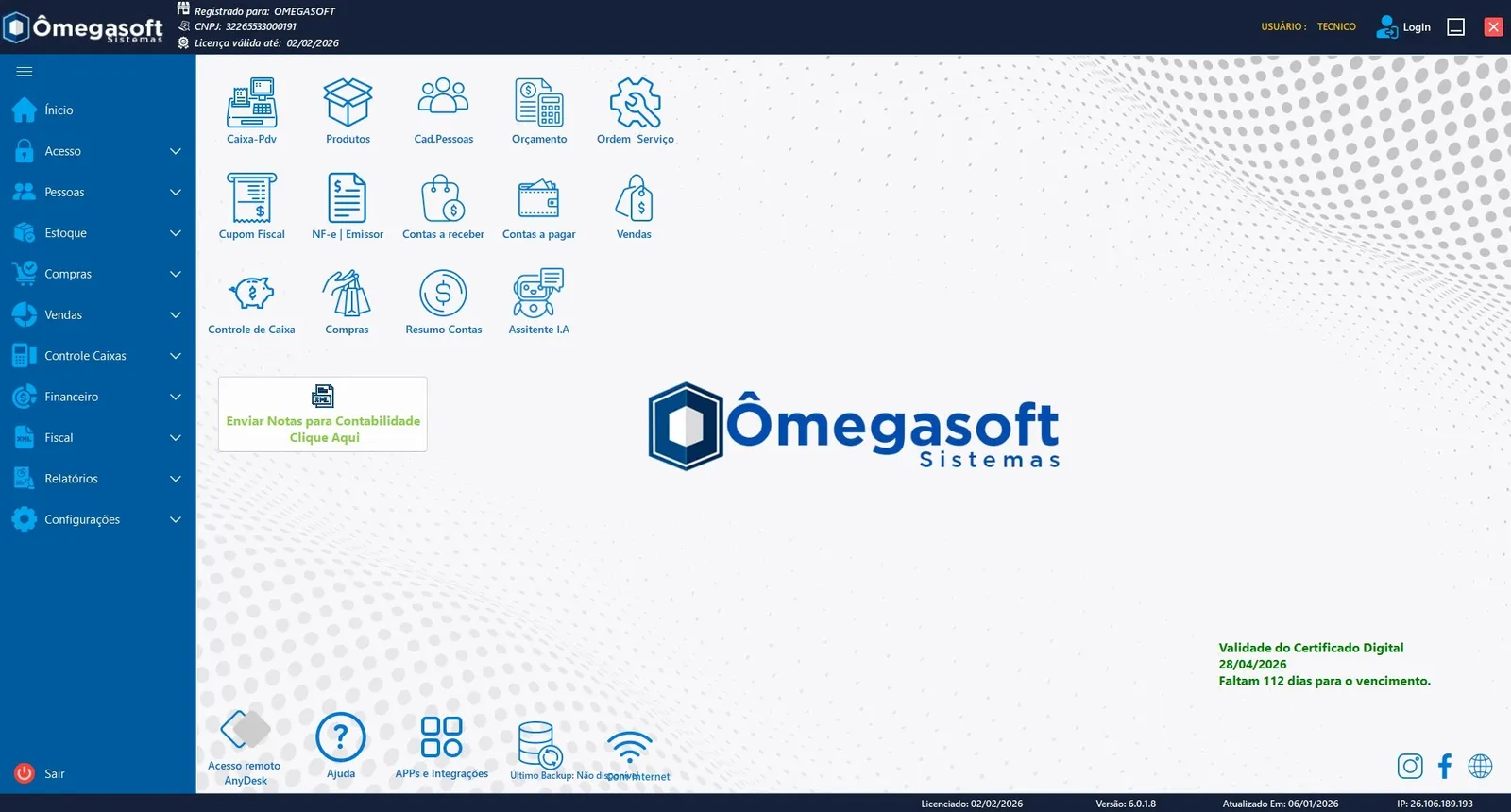Open the website globe icon

tap(1480, 766)
